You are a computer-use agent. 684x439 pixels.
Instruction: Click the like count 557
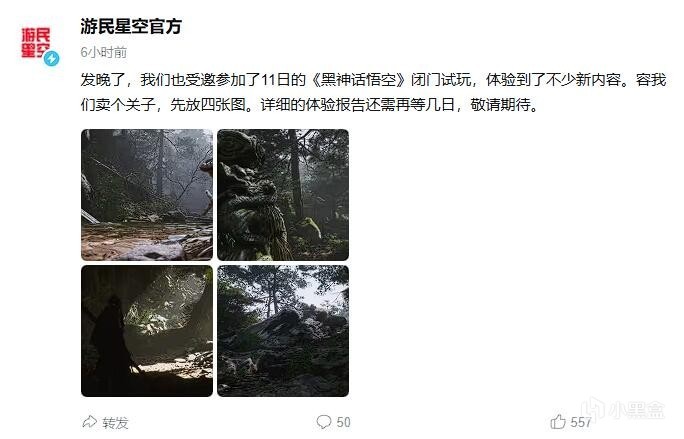tap(581, 422)
